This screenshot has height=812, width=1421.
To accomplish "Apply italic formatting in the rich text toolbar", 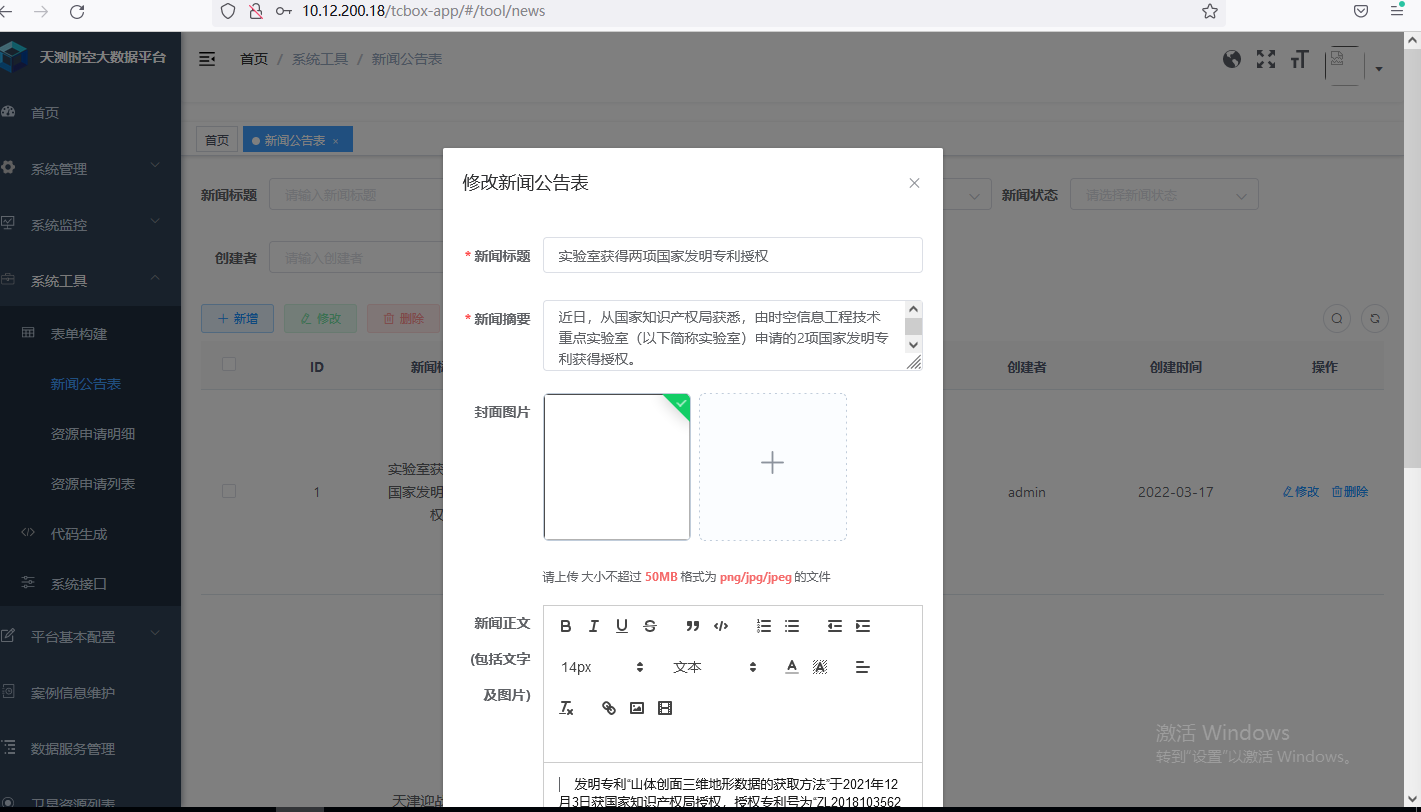I will [593, 625].
